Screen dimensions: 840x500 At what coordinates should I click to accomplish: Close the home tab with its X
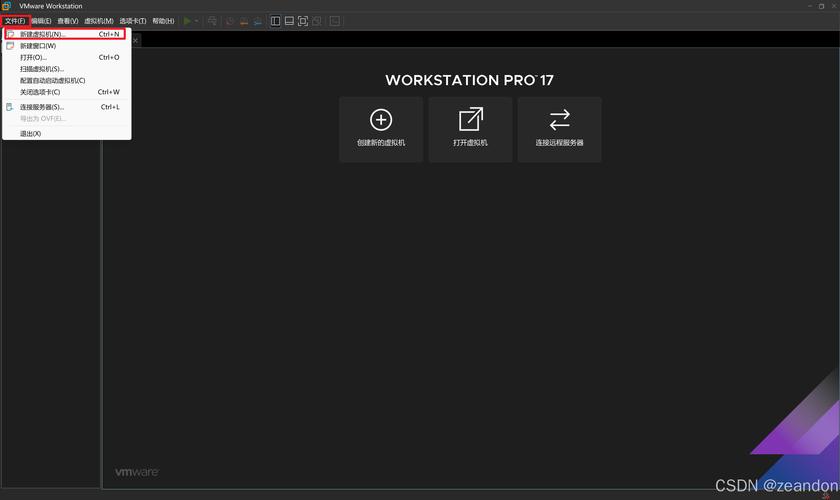coord(136,40)
